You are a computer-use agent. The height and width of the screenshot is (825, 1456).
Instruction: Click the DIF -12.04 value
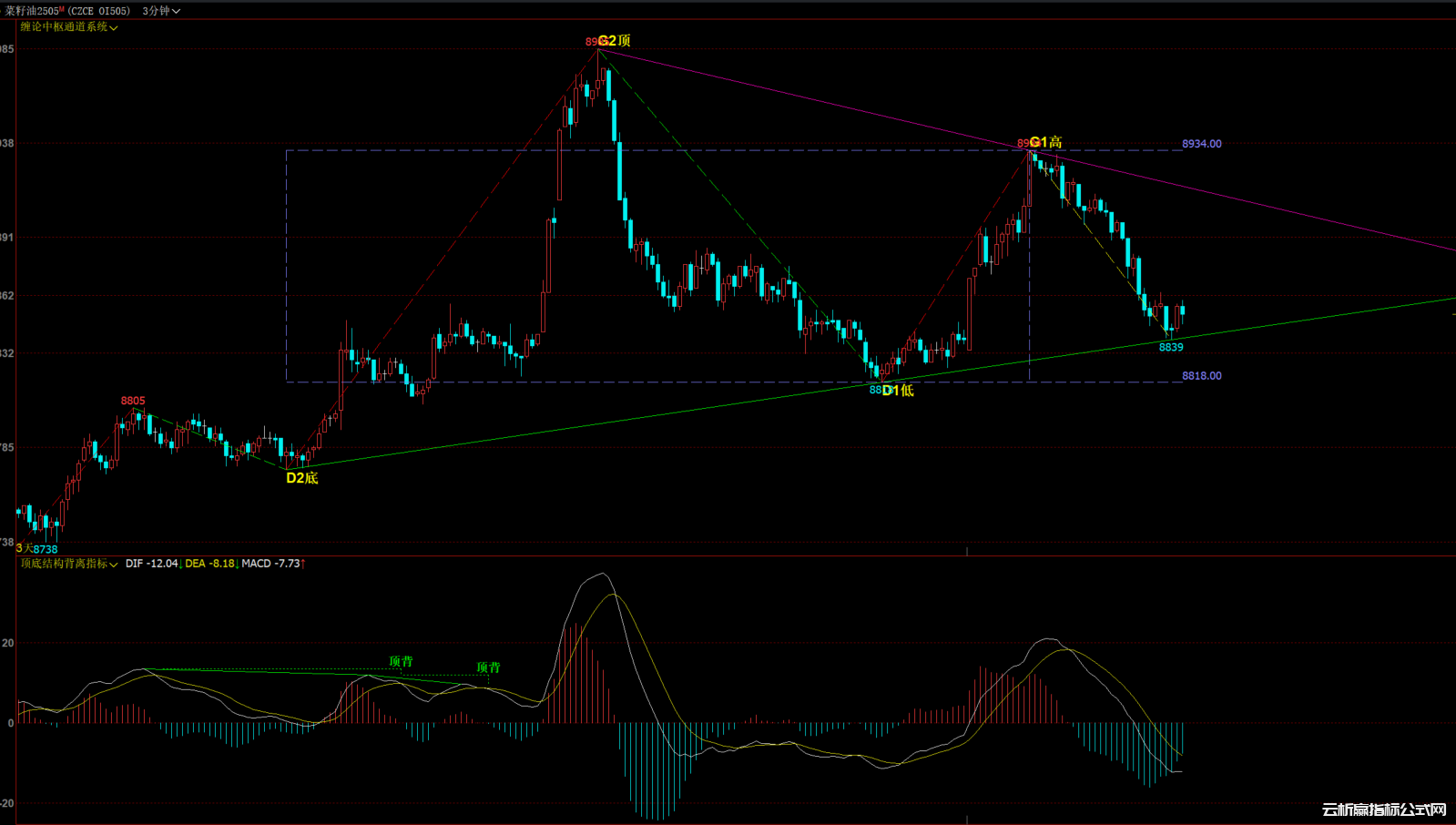point(152,564)
